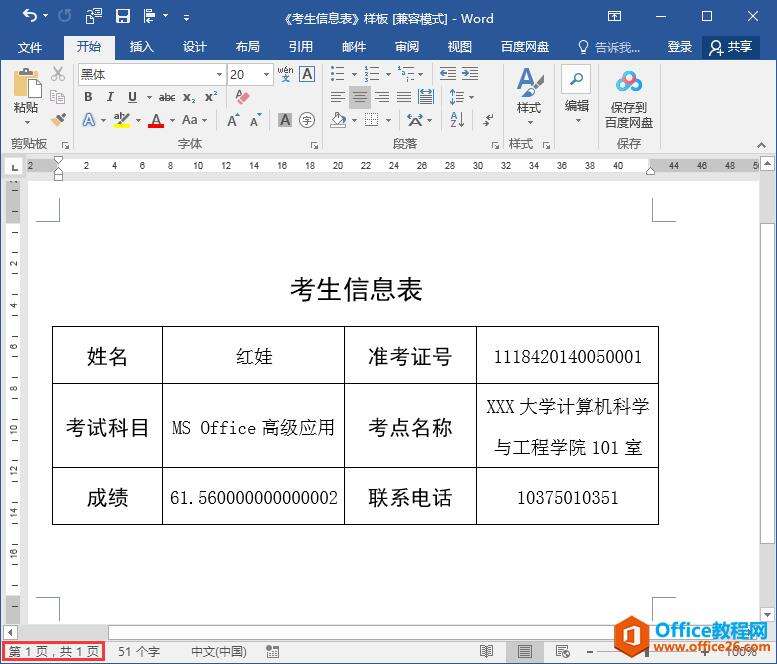The width and height of the screenshot is (777, 664).
Task: Switch to the 审阅 Review tab
Action: 407,47
